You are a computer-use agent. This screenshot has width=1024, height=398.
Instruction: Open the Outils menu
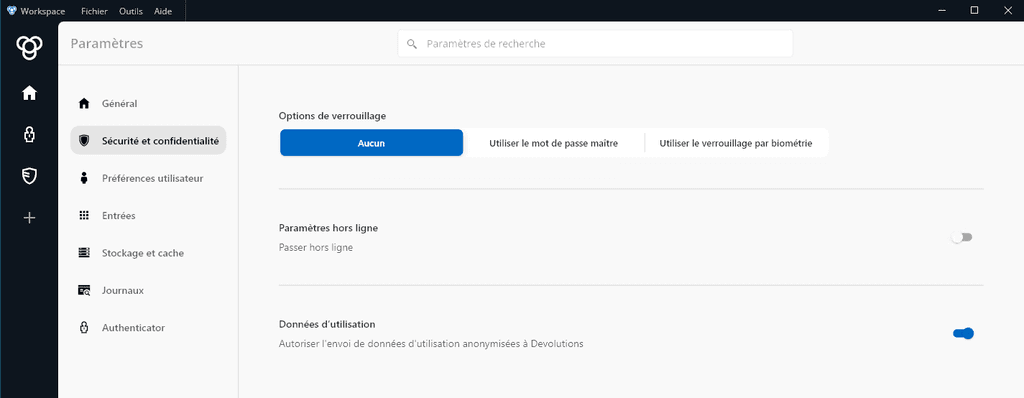(x=131, y=11)
